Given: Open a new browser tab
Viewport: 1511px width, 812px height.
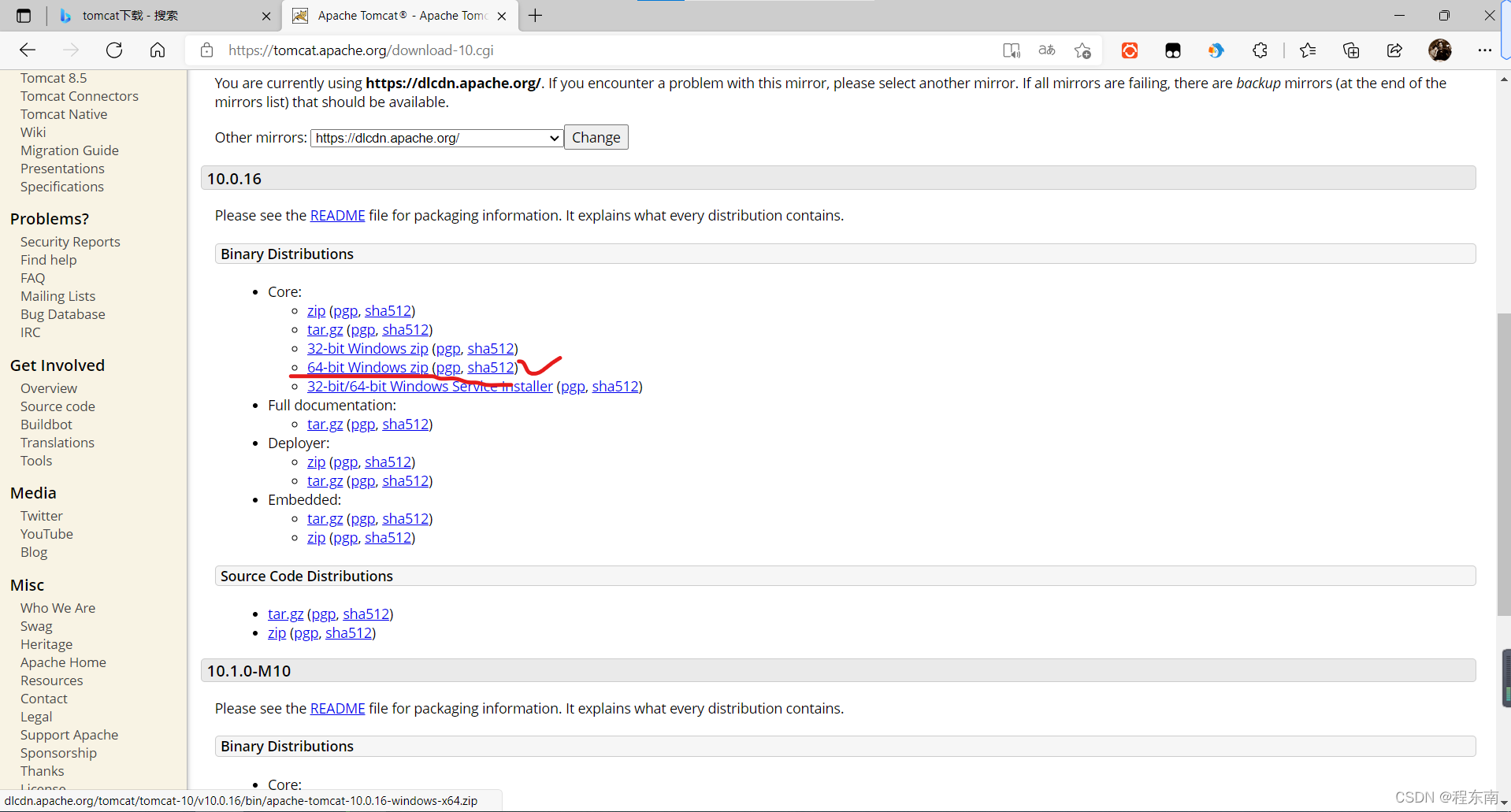Looking at the screenshot, I should 535,15.
